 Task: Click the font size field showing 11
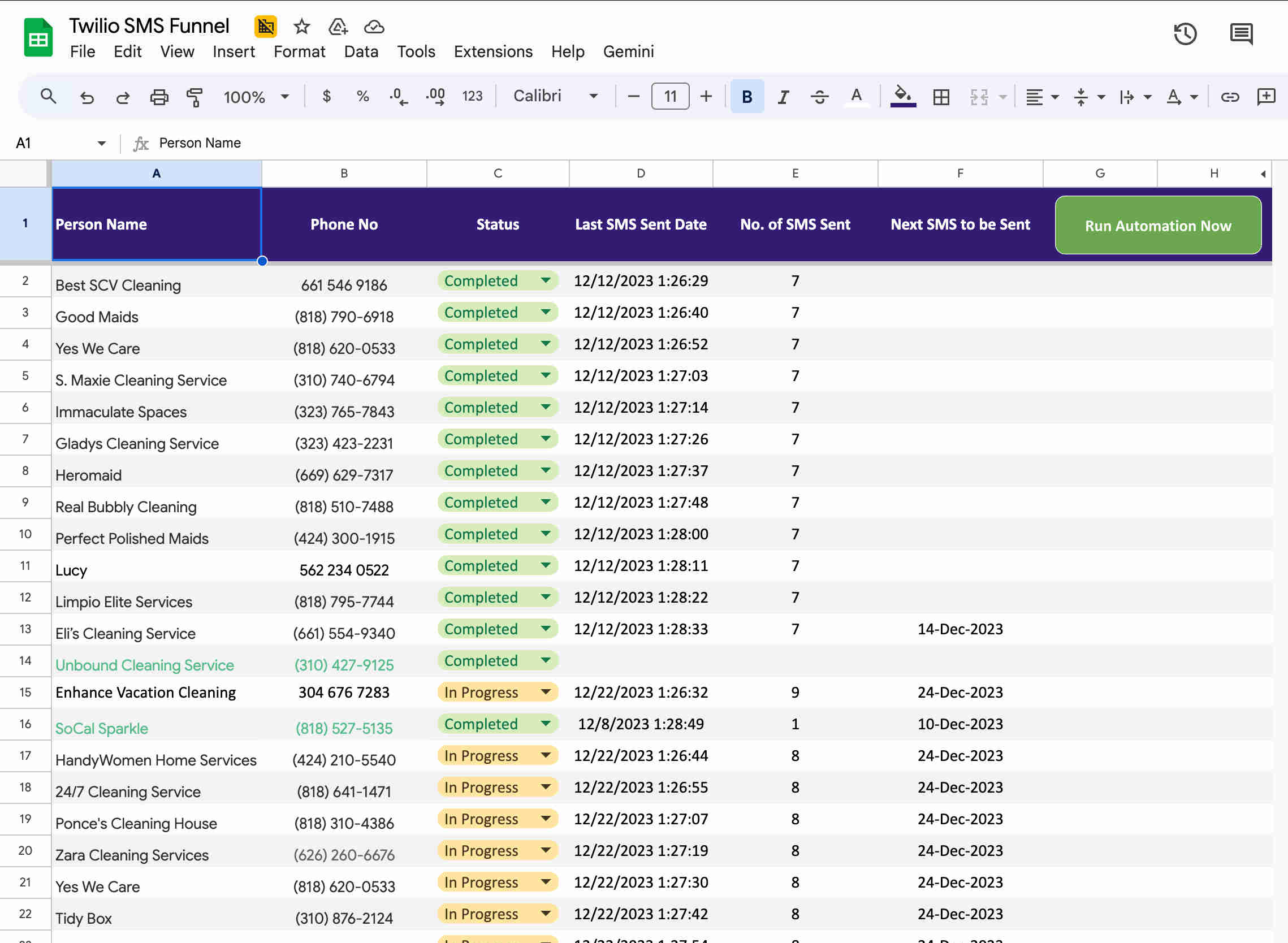(670, 97)
